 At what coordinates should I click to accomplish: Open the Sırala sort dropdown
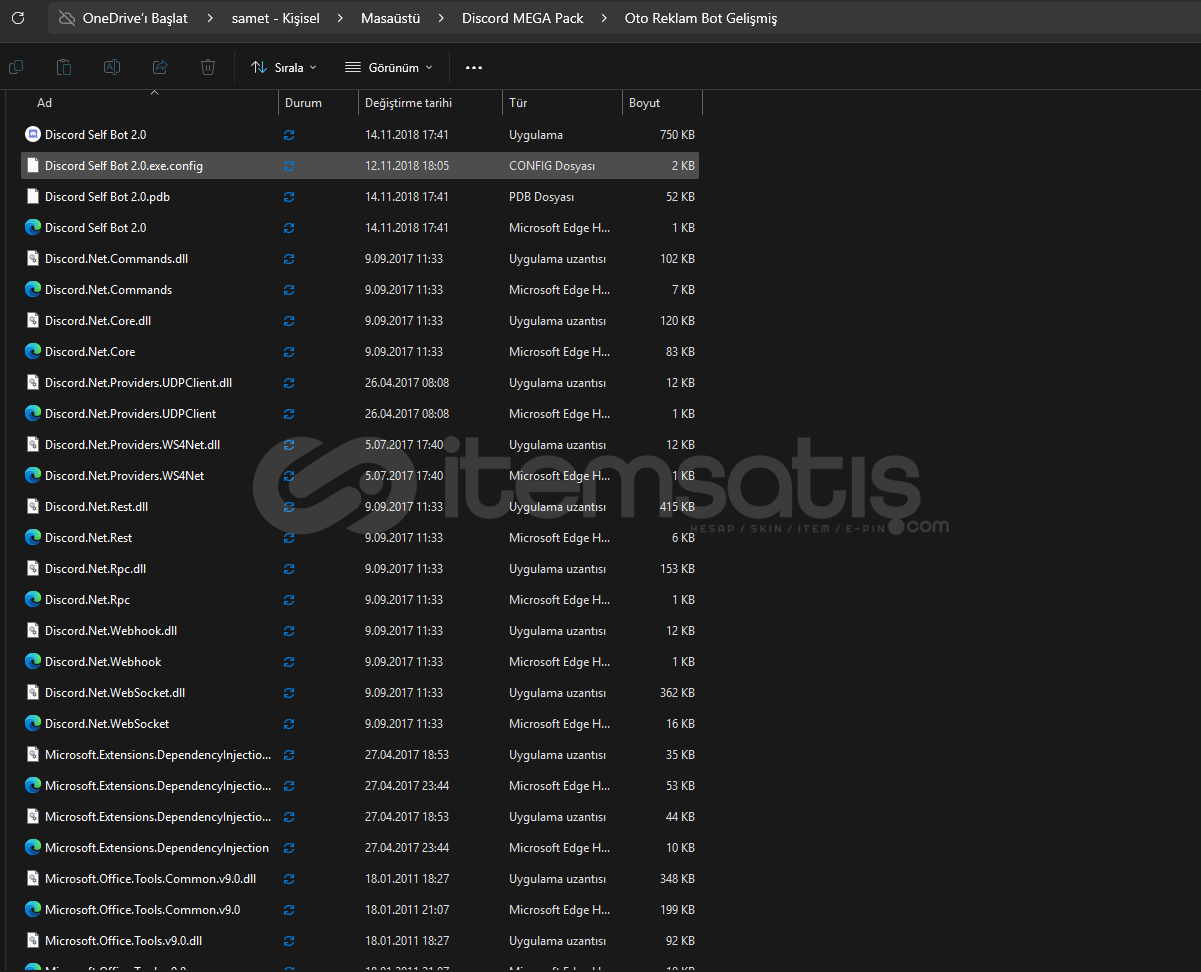284,67
